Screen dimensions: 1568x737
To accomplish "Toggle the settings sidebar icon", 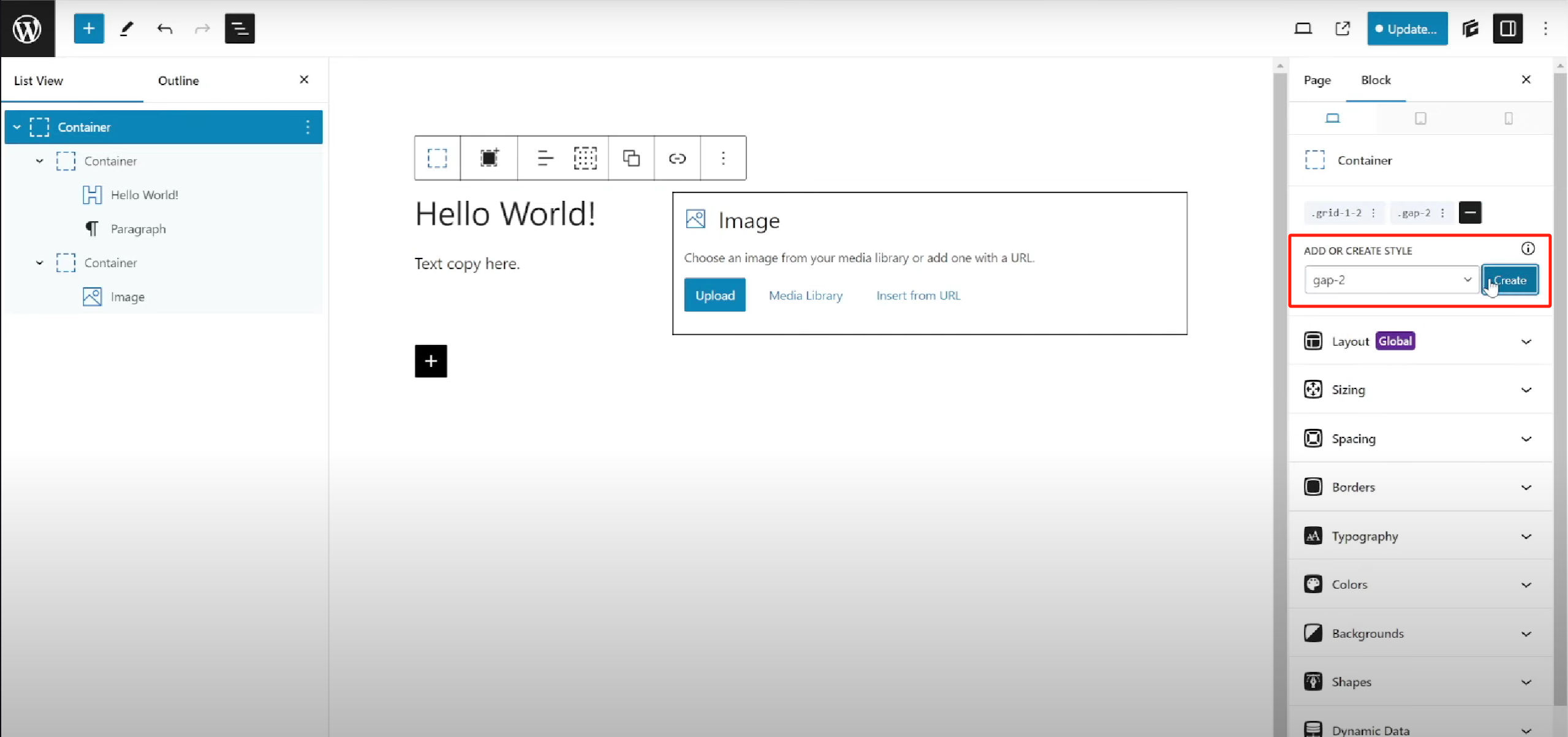I will [x=1507, y=29].
